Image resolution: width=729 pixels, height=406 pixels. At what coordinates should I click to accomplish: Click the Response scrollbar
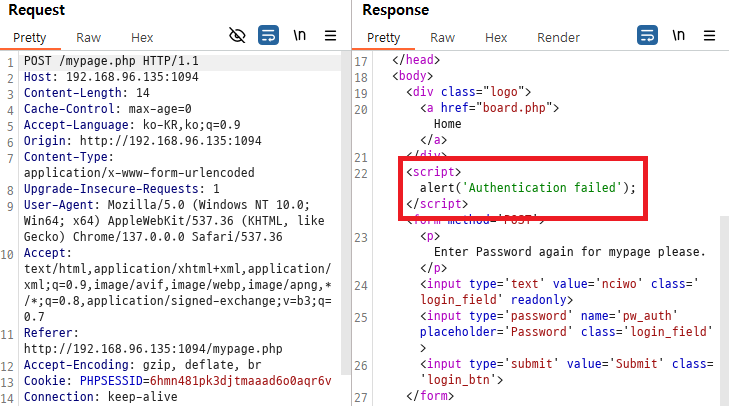point(724,311)
